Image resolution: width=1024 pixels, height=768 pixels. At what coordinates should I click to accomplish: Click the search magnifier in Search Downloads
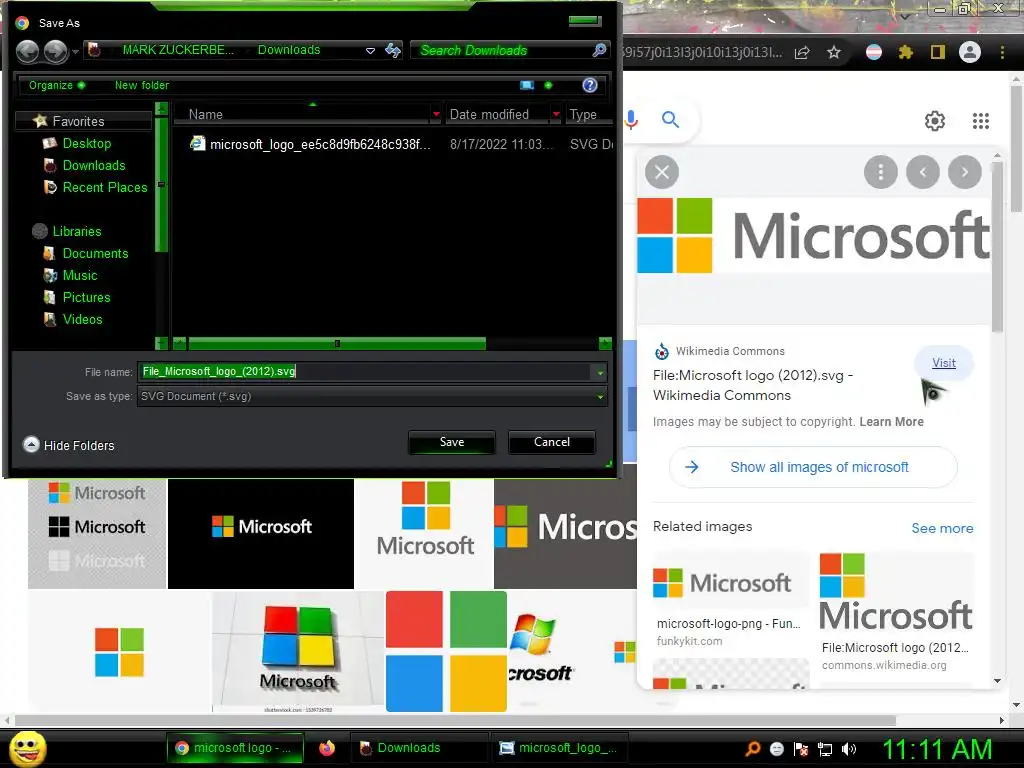(x=599, y=50)
